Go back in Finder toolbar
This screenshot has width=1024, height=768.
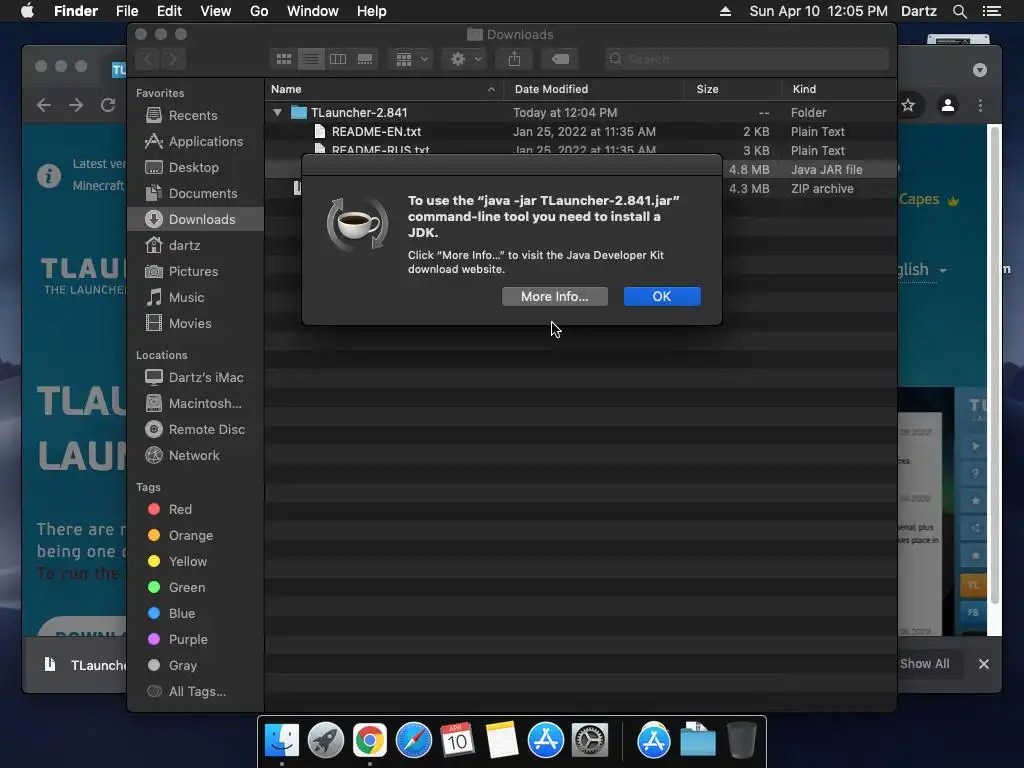click(x=148, y=59)
